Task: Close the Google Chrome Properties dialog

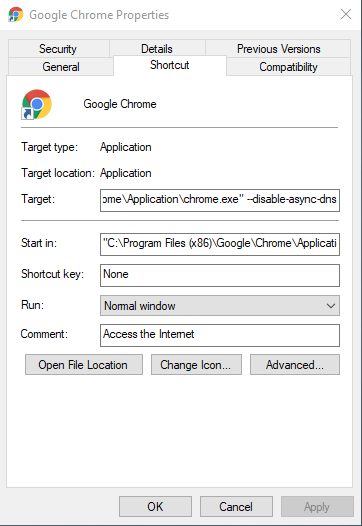Action: click(346, 14)
